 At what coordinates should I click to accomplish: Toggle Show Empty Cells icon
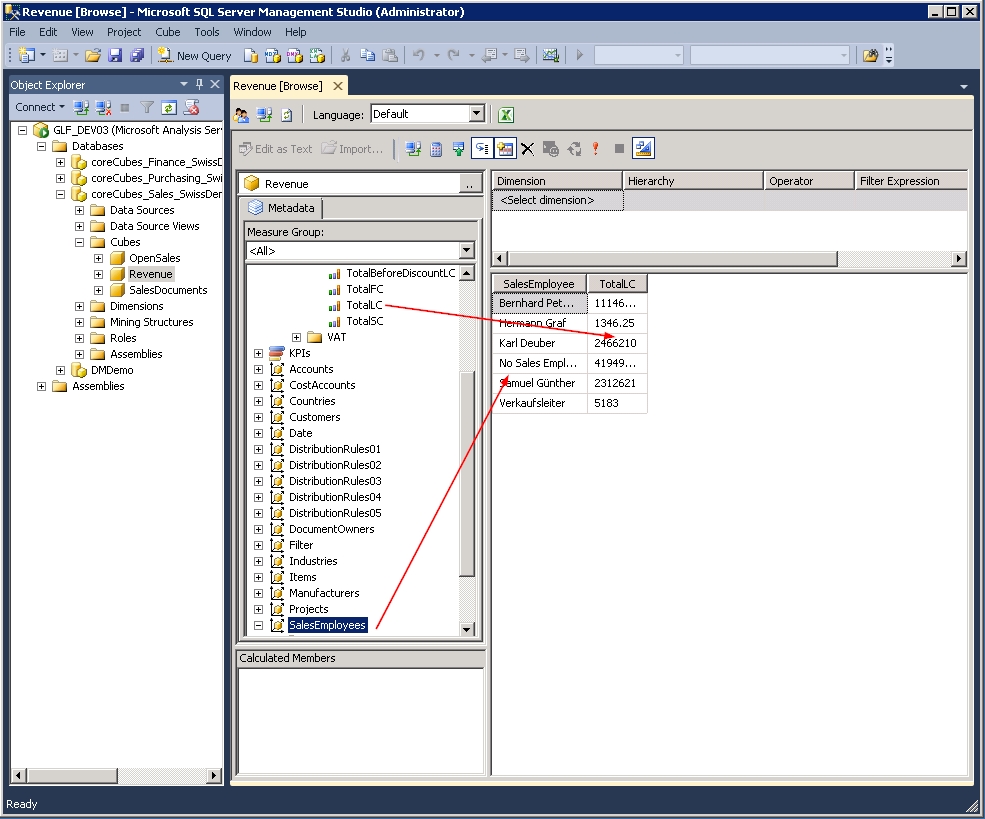point(459,149)
